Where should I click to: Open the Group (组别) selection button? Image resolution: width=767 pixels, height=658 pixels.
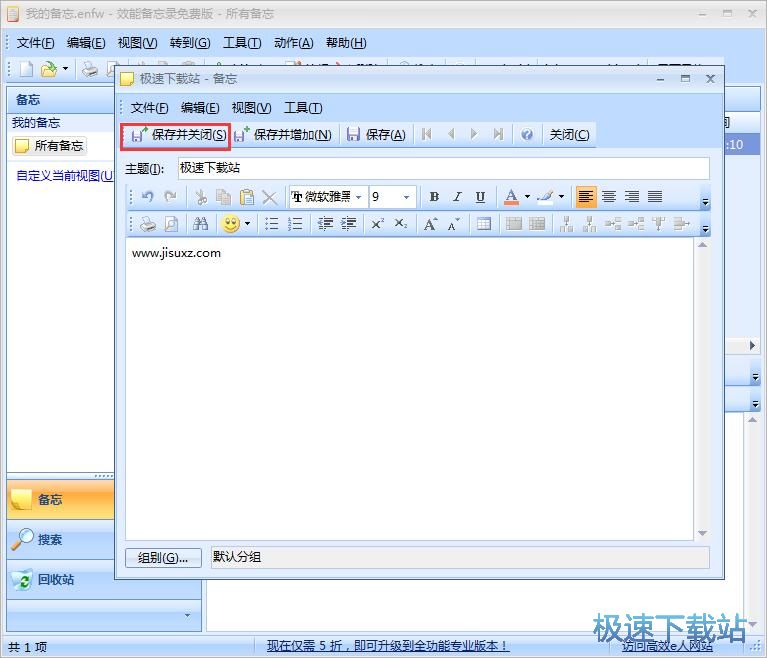(x=163, y=558)
